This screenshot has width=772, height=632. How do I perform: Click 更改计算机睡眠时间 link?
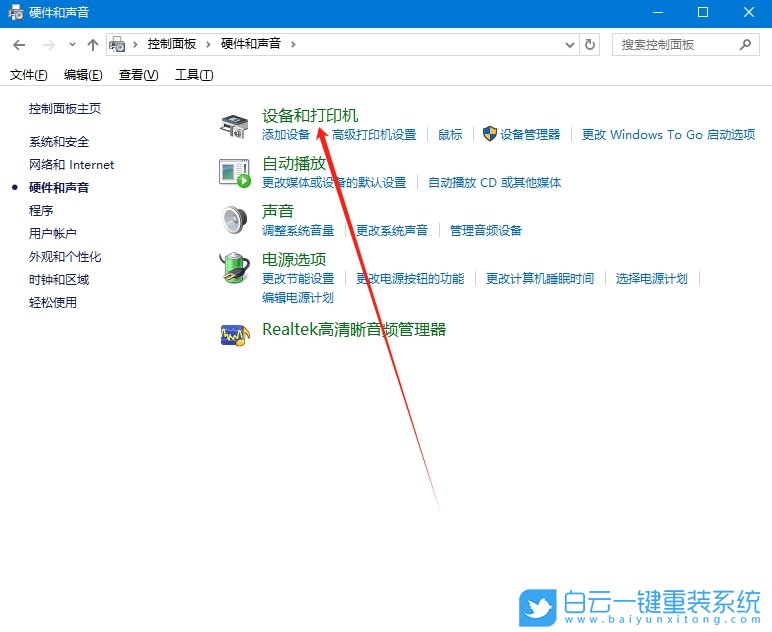(x=539, y=278)
